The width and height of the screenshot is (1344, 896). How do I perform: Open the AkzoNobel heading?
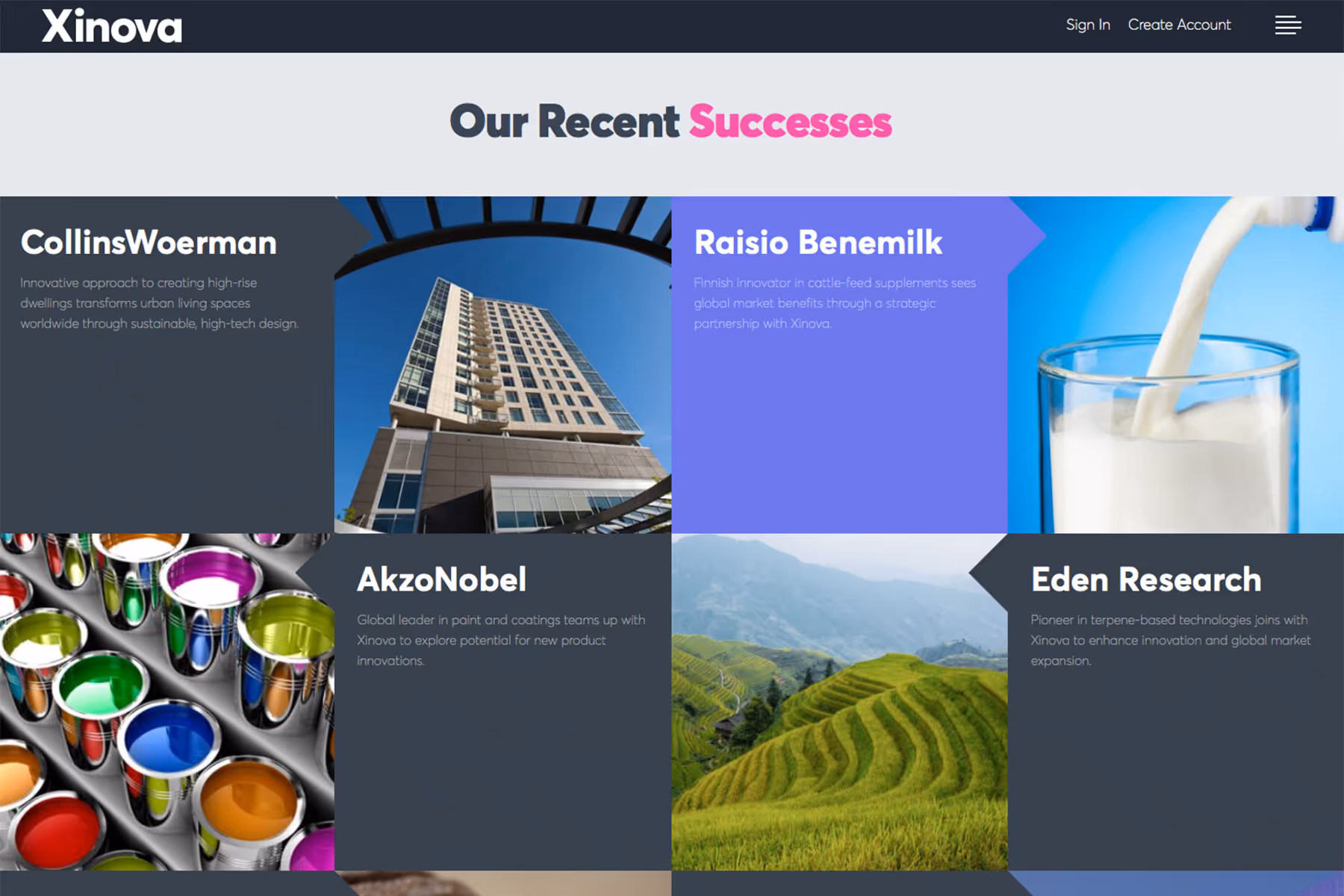(442, 579)
